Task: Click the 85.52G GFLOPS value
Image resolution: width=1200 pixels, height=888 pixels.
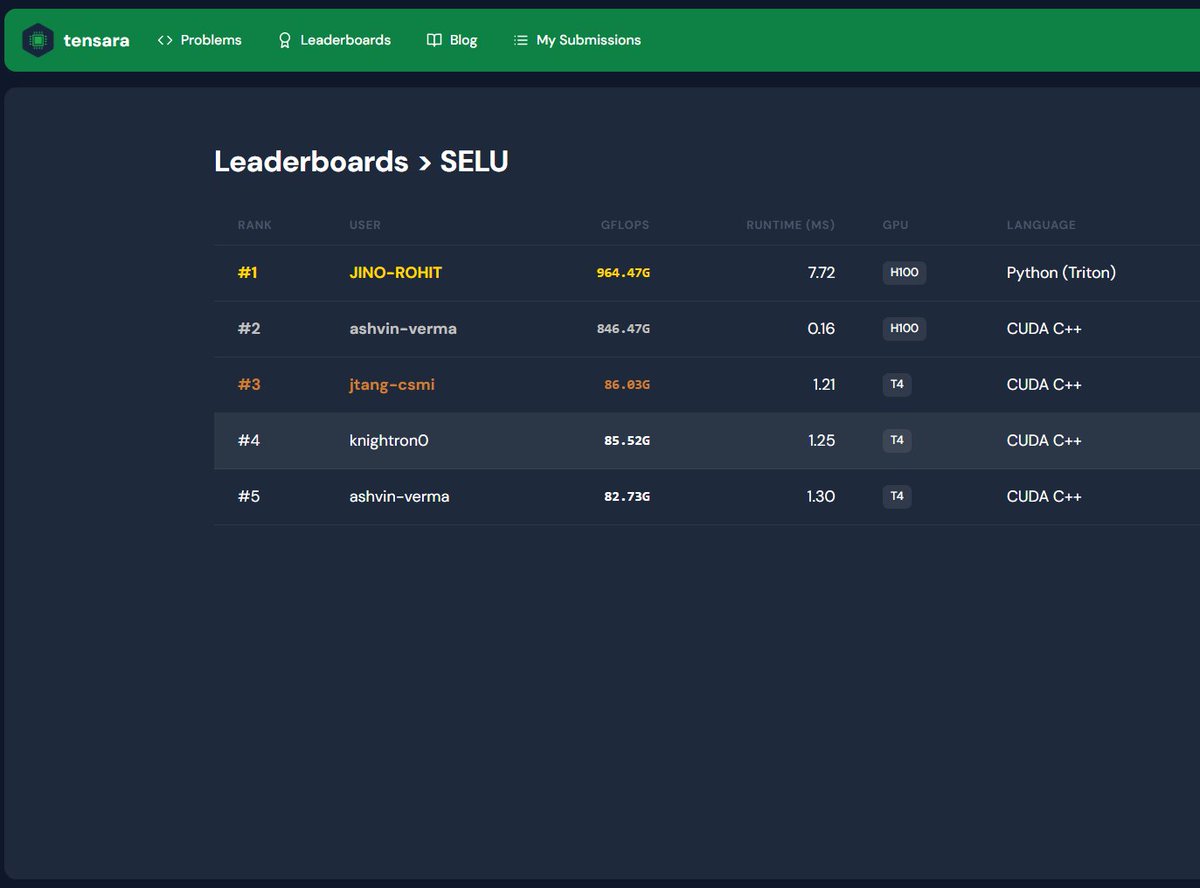Action: pyautogui.click(x=627, y=441)
